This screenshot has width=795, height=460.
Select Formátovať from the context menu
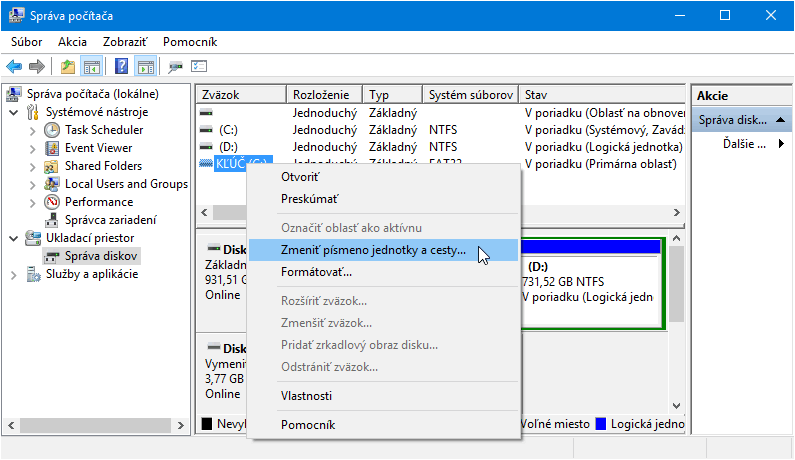(316, 272)
